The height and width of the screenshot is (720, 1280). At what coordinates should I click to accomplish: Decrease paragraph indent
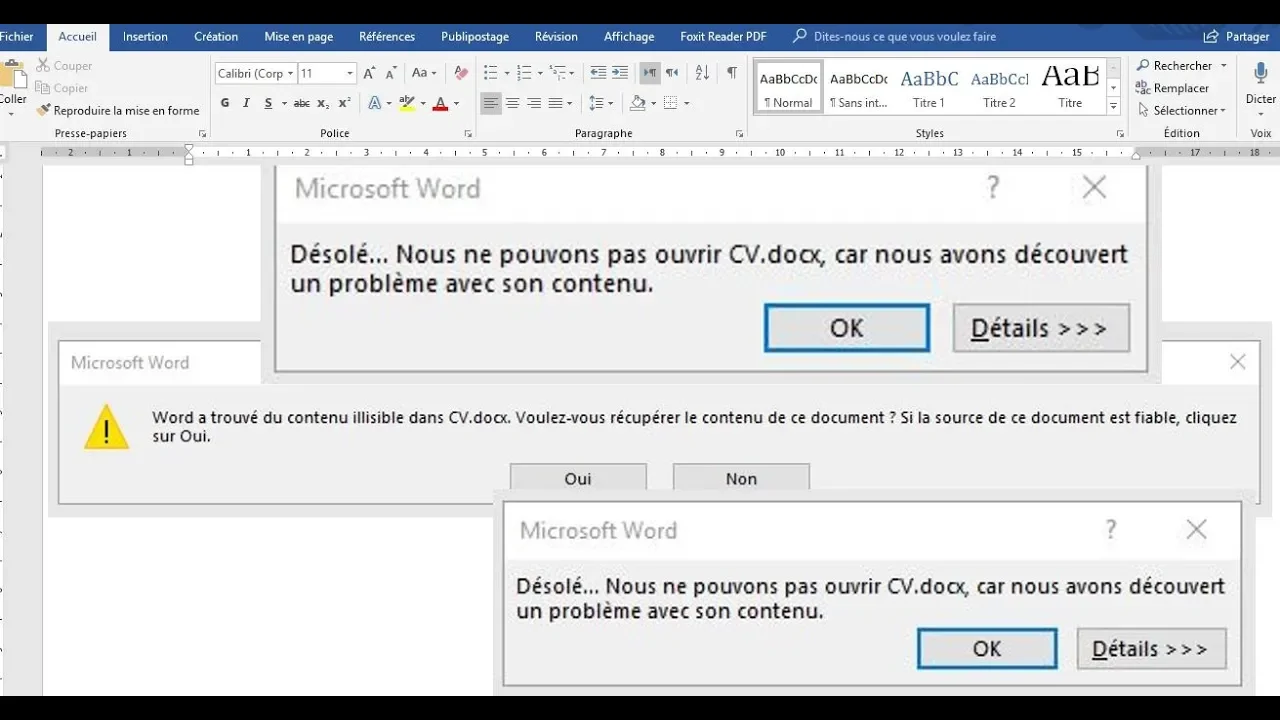tap(598, 73)
